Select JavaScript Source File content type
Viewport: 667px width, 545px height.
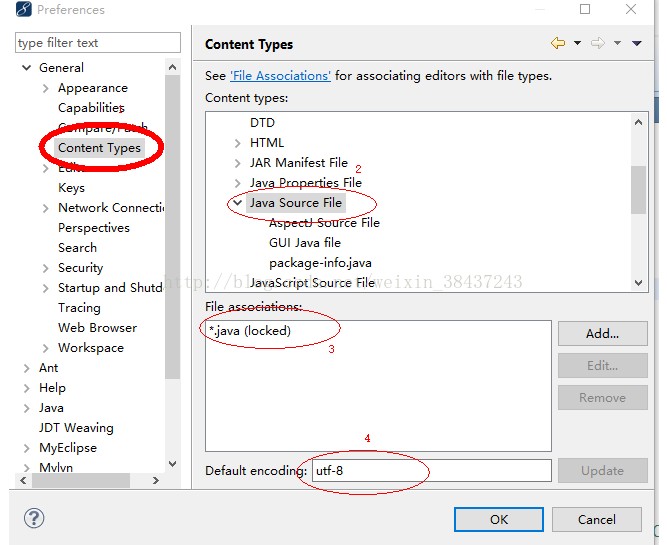click(312, 283)
